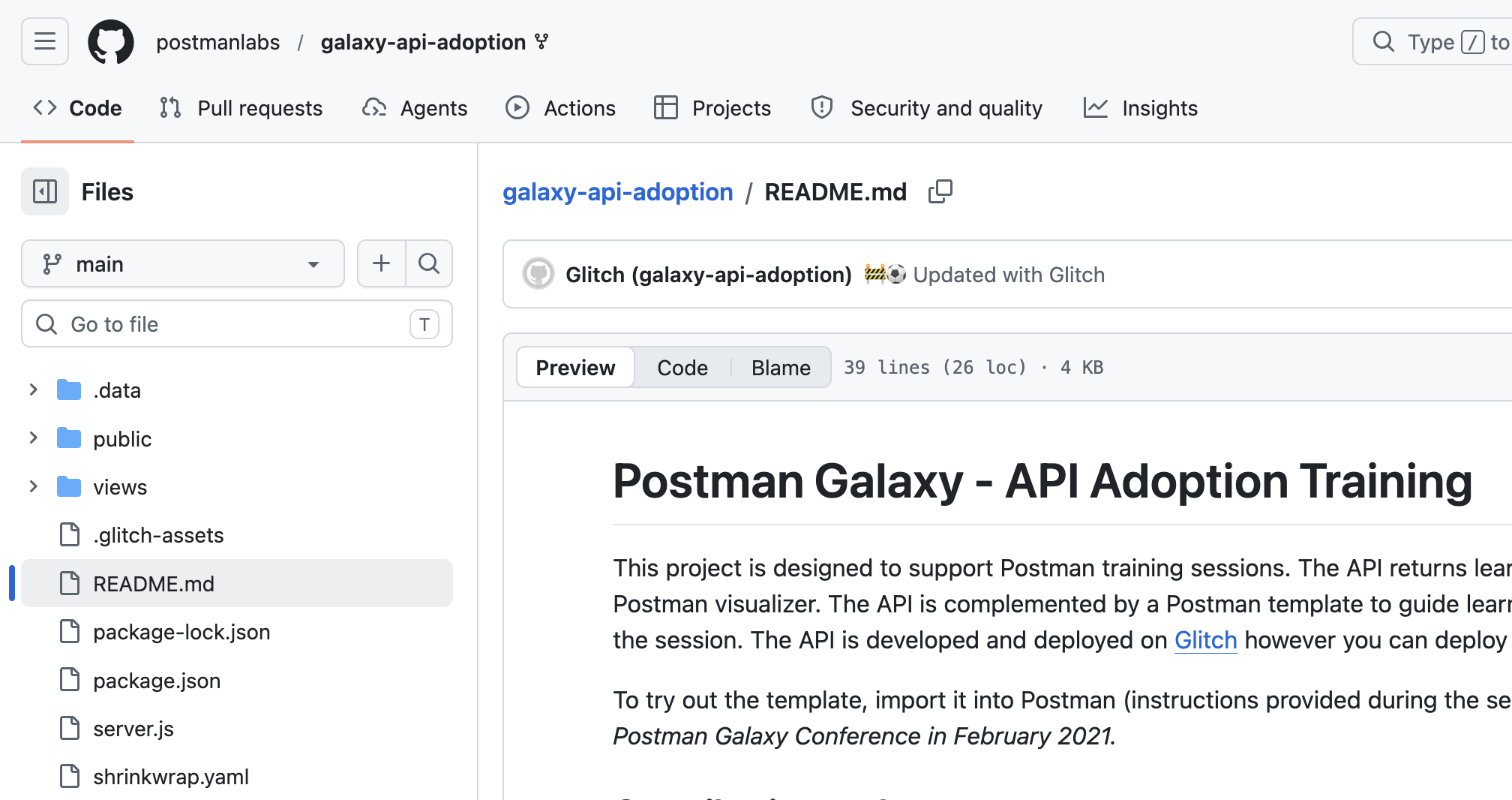The height and width of the screenshot is (800, 1512).
Task: Select README.md in file tree
Action: point(237,583)
